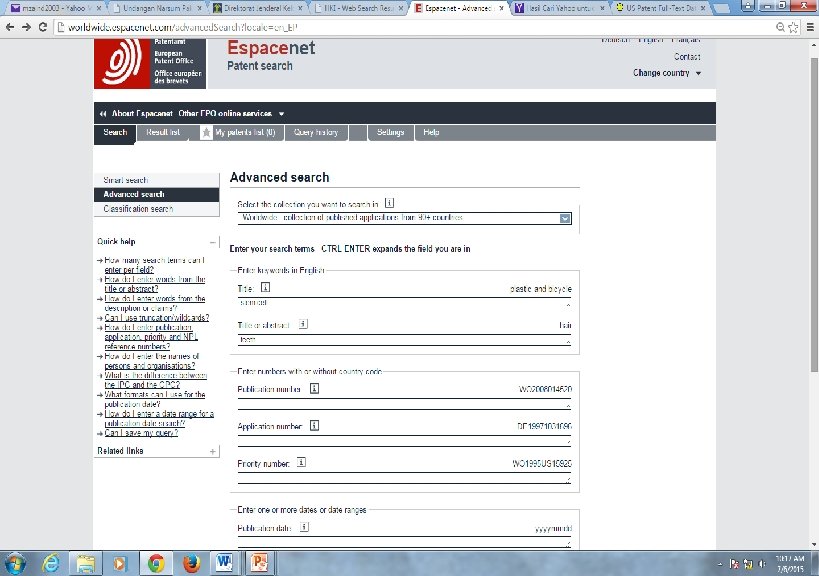Switch to Result list tab
Screen dimensions: 819x576
[x=163, y=133]
